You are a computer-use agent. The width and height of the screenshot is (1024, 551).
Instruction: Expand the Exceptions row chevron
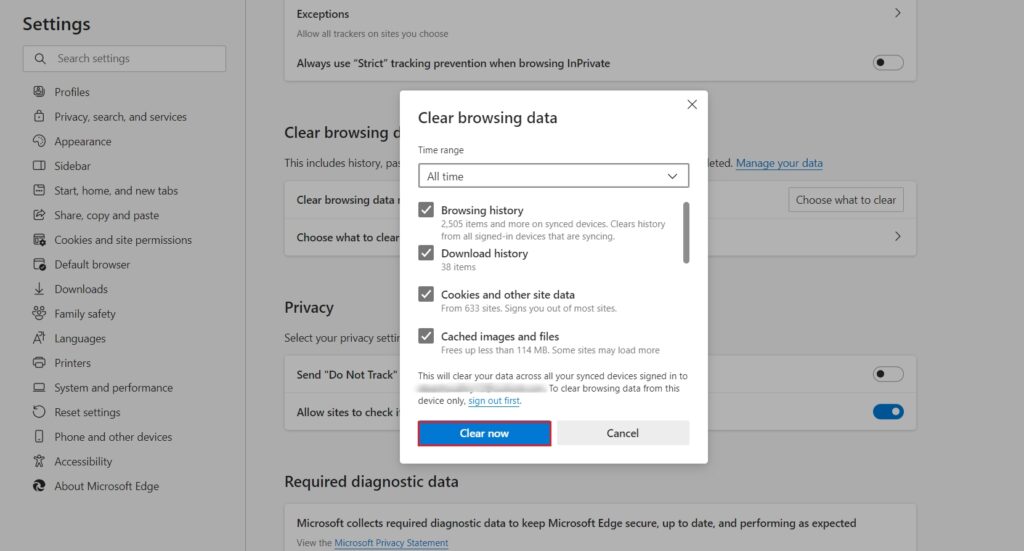coord(897,14)
